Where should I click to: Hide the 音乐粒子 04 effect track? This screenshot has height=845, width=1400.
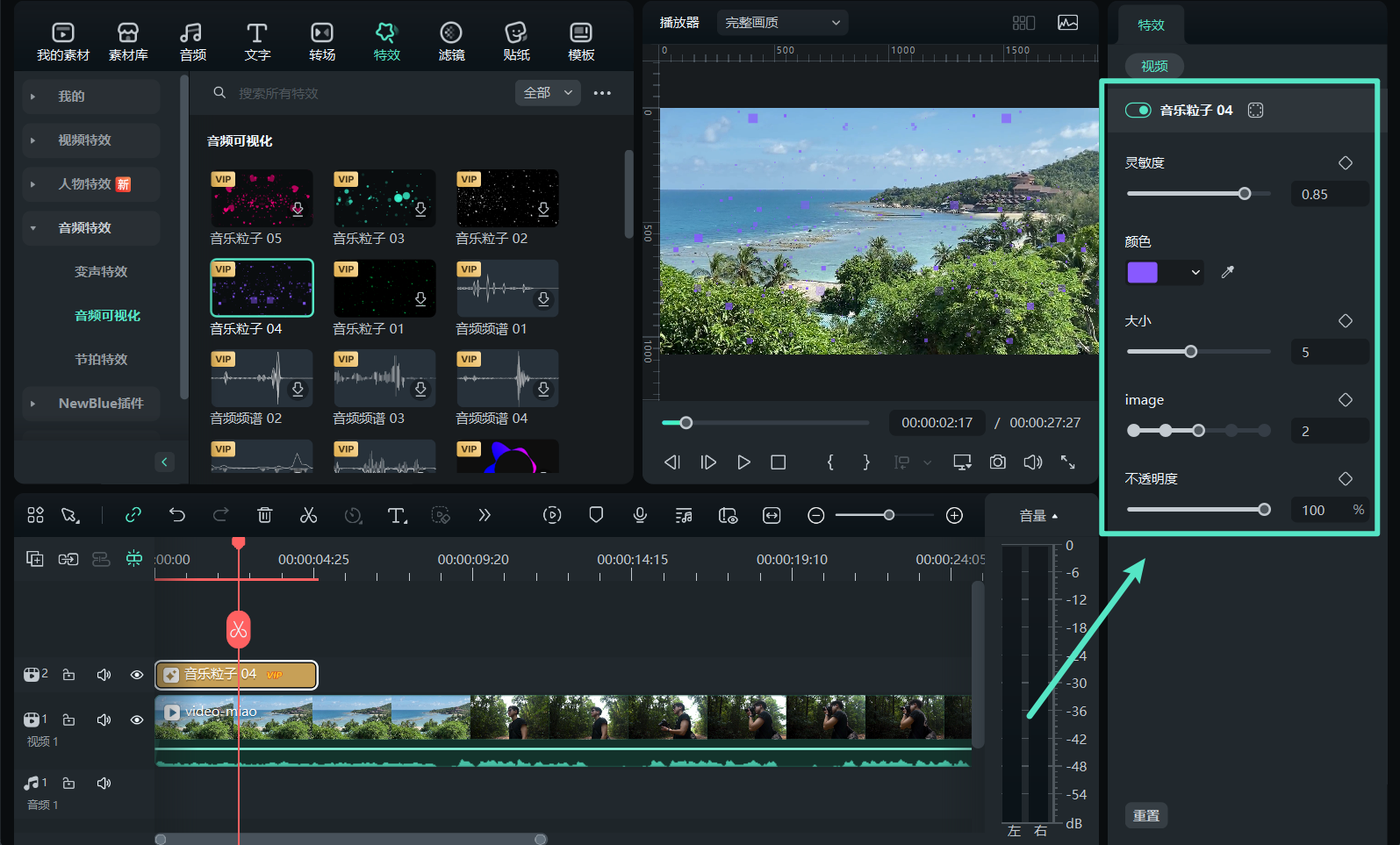point(137,675)
